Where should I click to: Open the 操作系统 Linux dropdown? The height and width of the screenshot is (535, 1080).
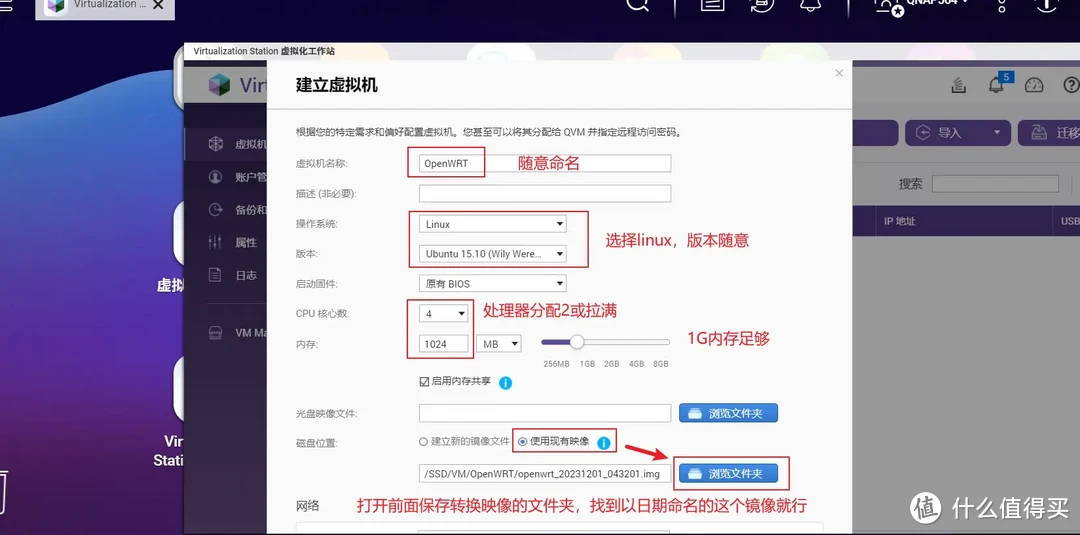click(x=492, y=224)
